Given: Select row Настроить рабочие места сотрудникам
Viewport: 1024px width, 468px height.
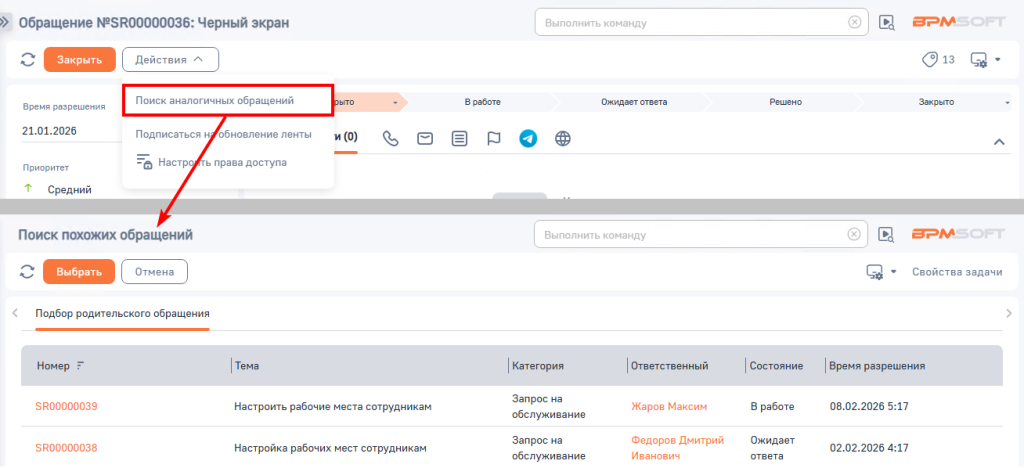Looking at the screenshot, I should pos(511,407).
